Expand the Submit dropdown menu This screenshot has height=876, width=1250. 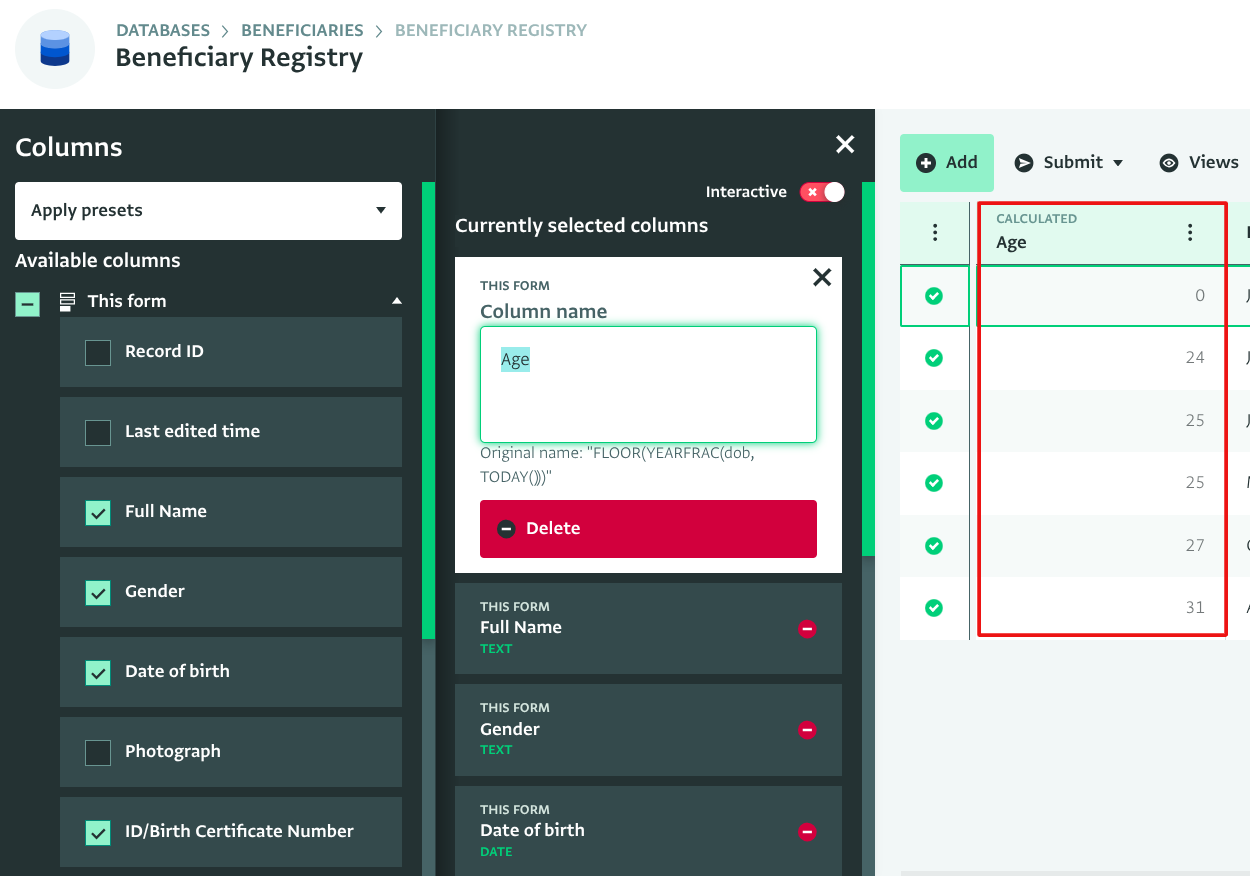[1069, 163]
